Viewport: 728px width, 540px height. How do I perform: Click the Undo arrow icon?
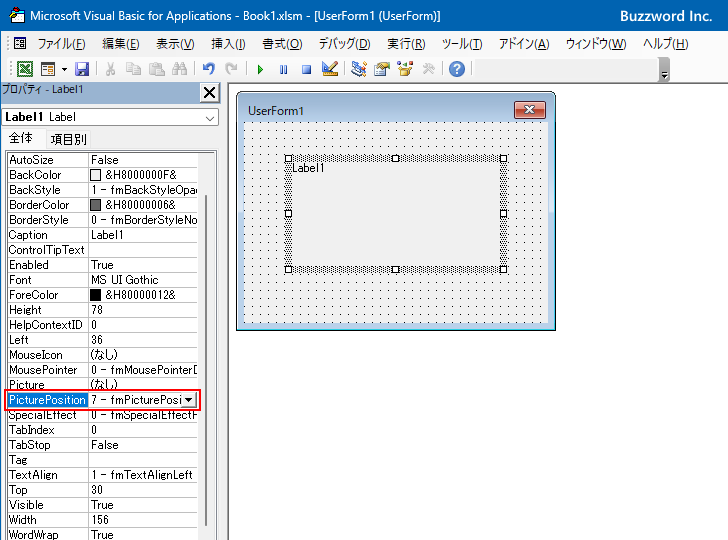(x=208, y=69)
